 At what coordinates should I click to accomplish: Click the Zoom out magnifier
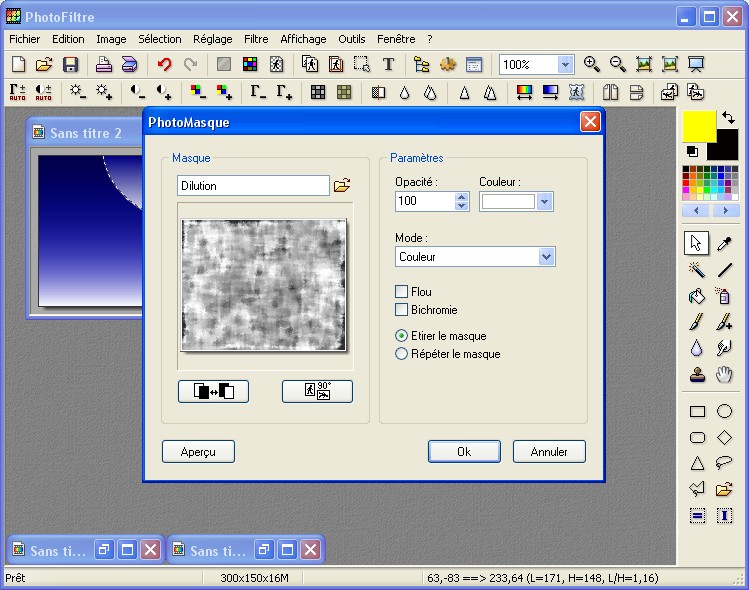(x=618, y=64)
